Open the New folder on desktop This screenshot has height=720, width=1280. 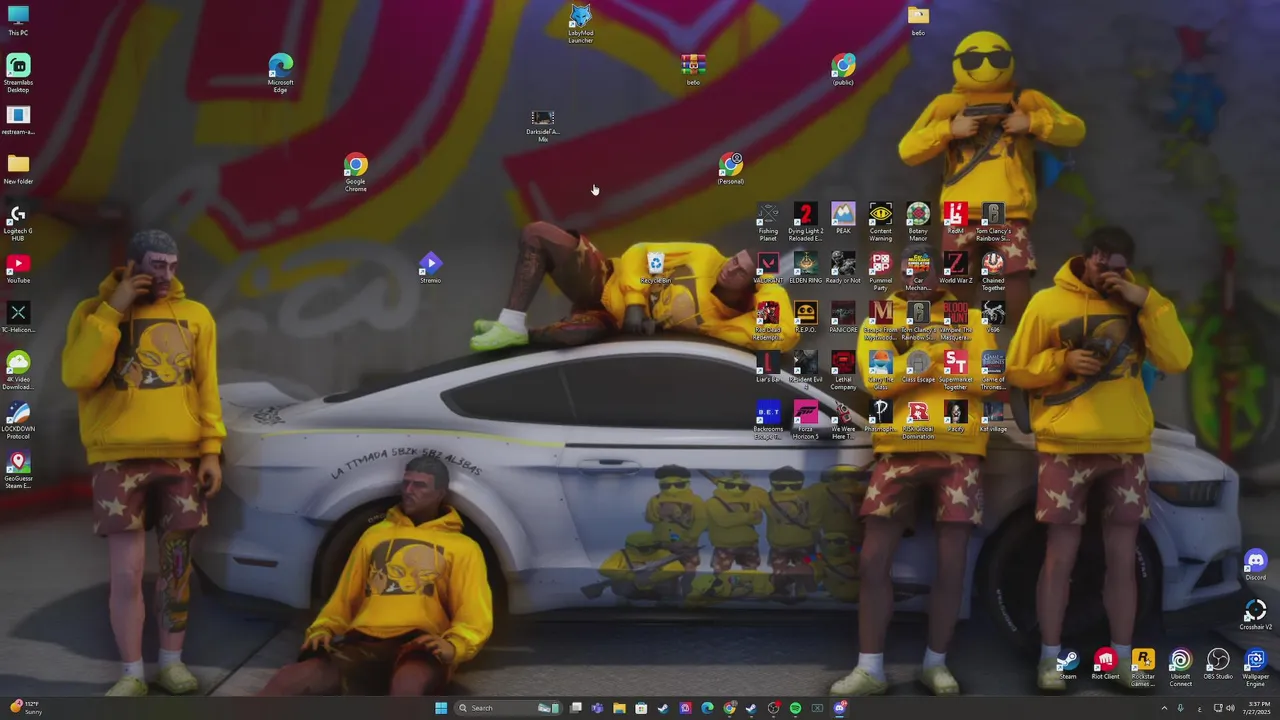(18, 169)
